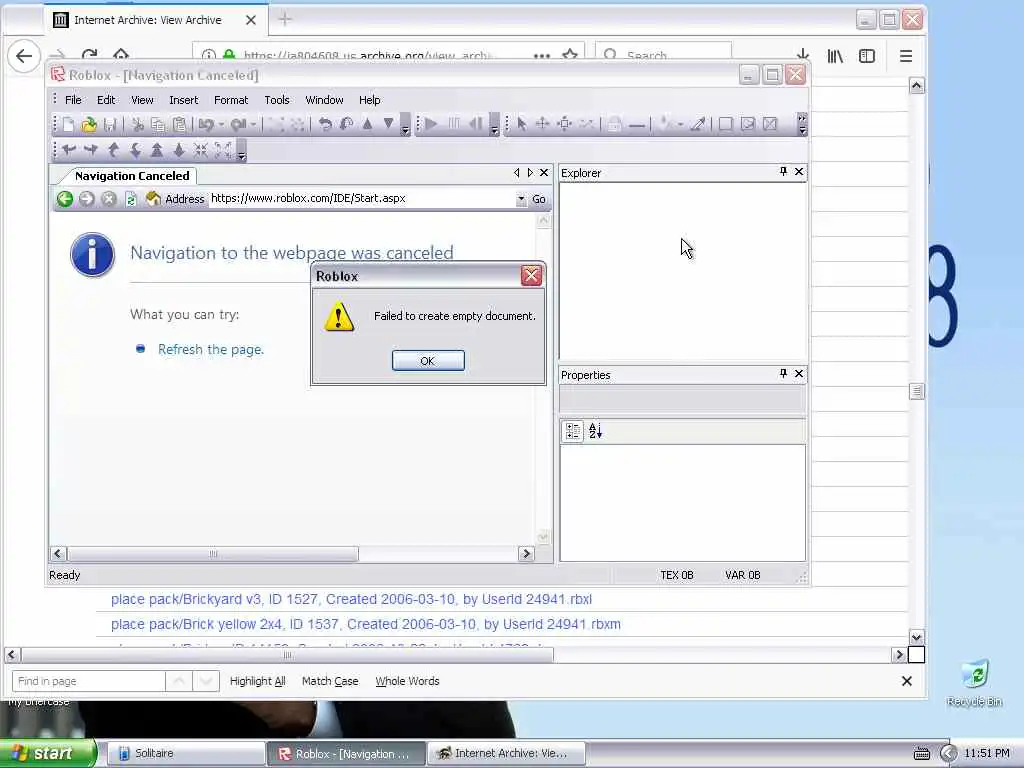Open the Undo history dropdown arrow

(221, 124)
